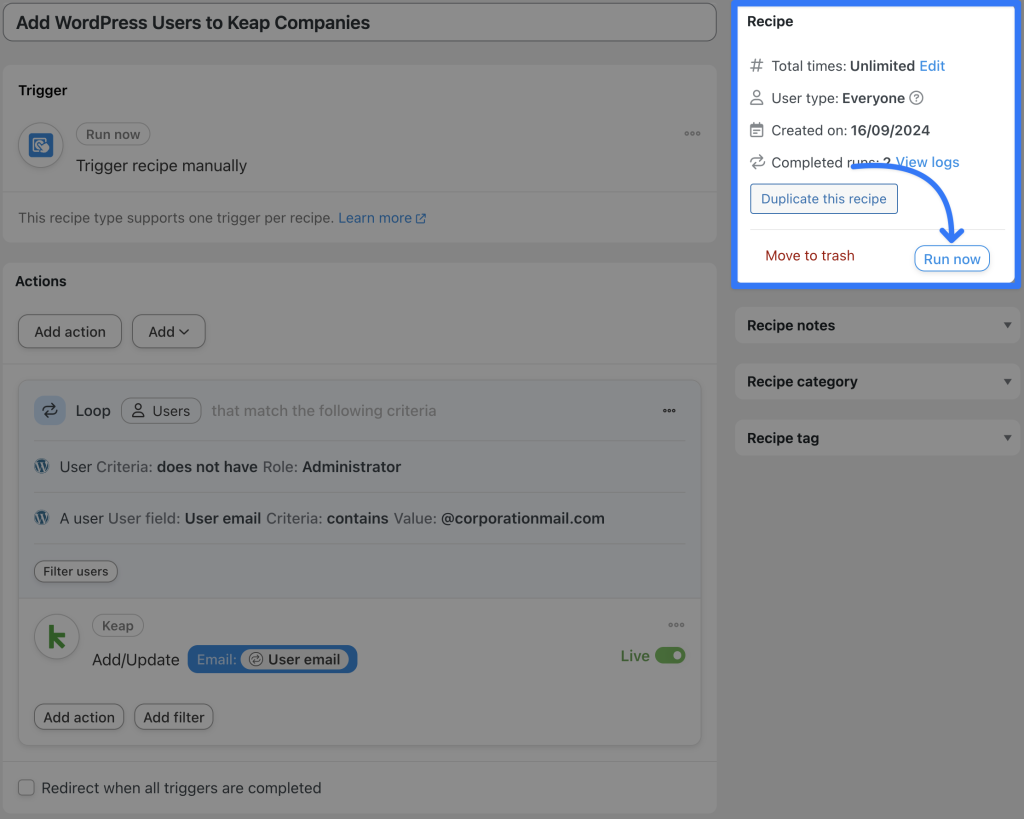The height and width of the screenshot is (819, 1024).
Task: Open the Add dropdown in Actions
Action: [x=168, y=331]
